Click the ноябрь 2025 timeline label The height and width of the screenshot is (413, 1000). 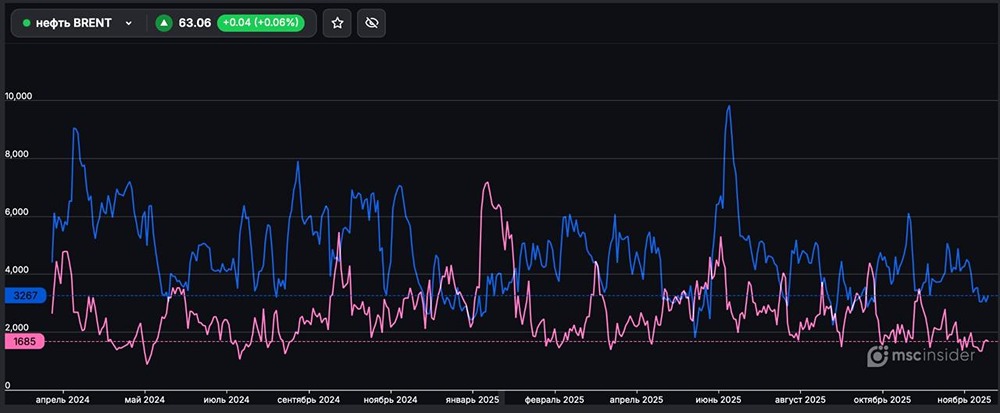(961, 400)
